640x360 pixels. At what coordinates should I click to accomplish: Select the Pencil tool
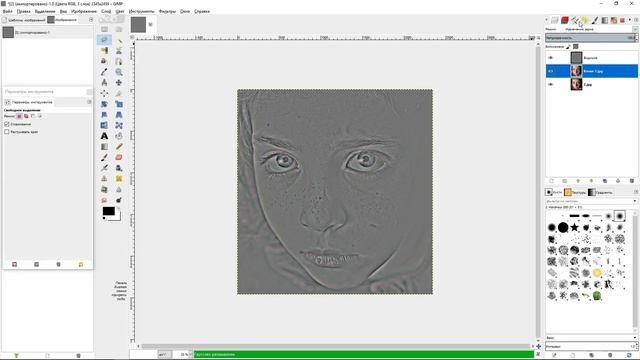point(119,147)
